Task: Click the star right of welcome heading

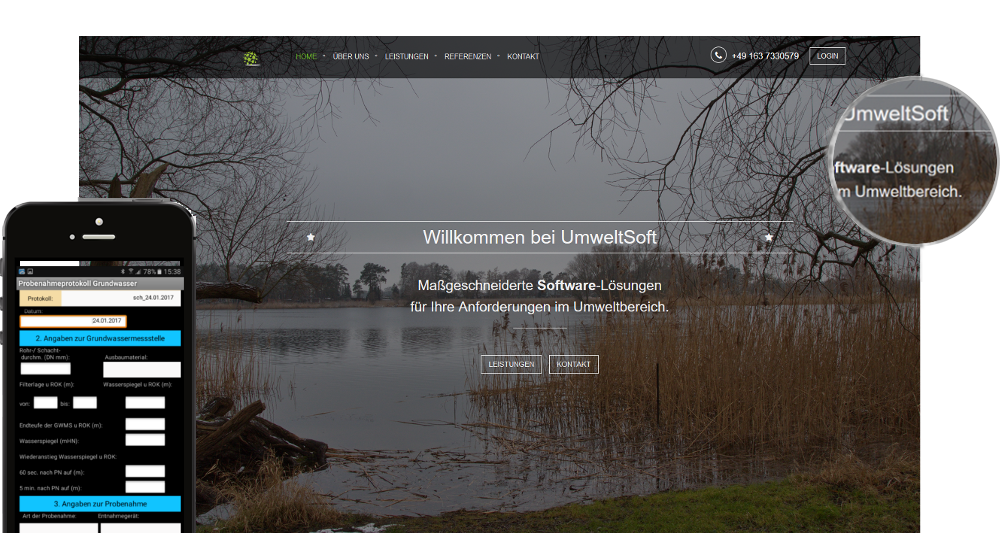Action: 768,237
